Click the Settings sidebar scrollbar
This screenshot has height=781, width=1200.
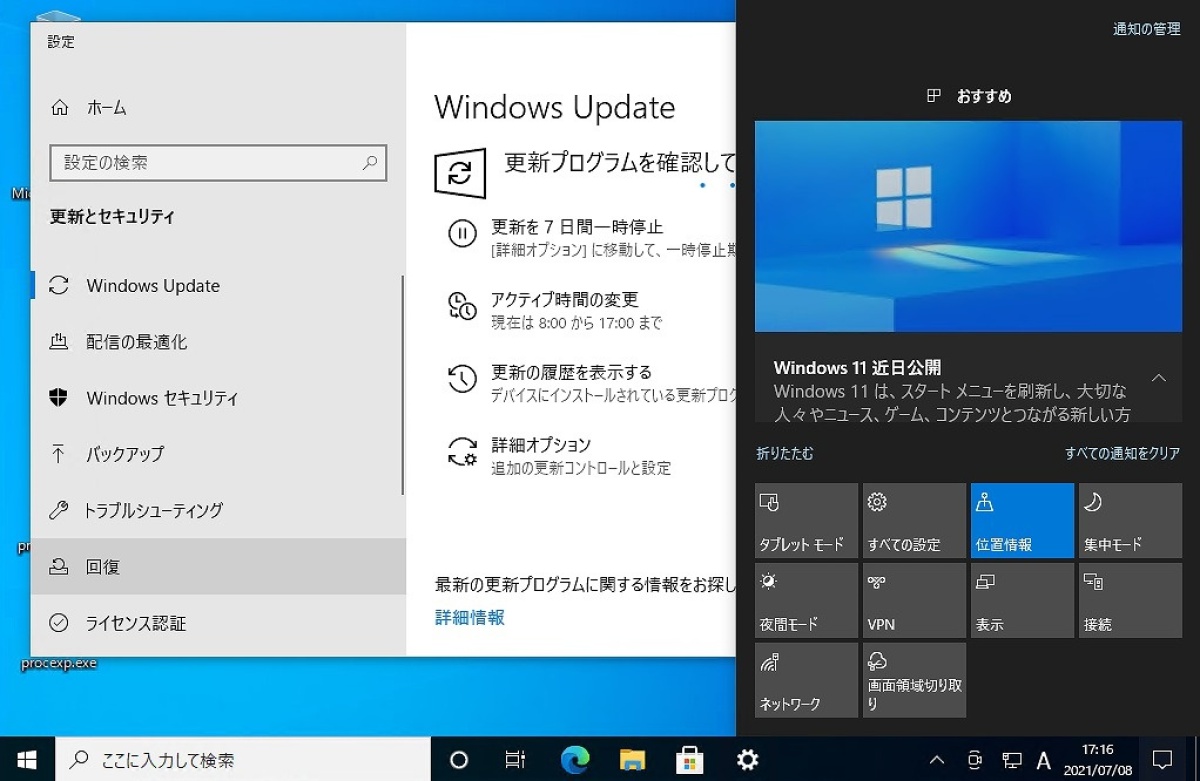(403, 385)
